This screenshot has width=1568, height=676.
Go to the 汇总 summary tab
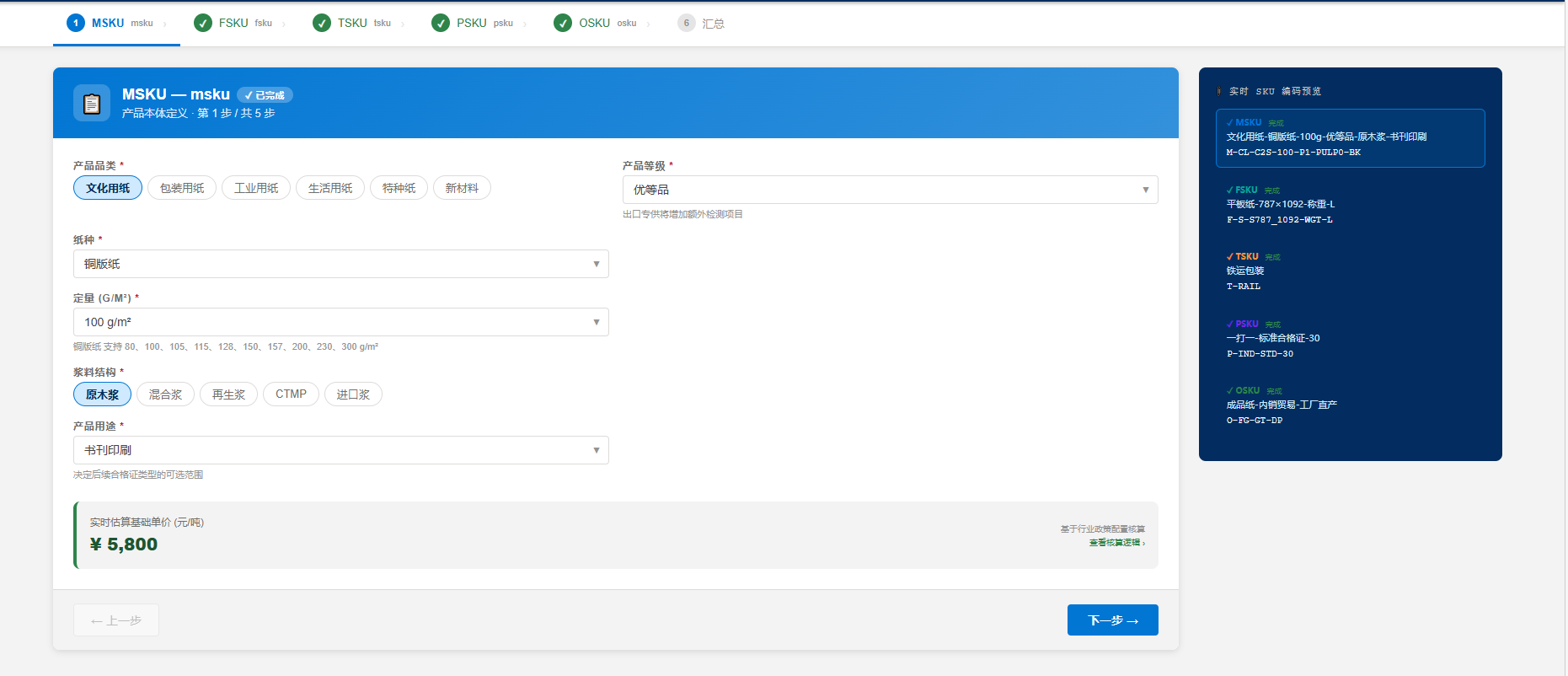click(713, 24)
